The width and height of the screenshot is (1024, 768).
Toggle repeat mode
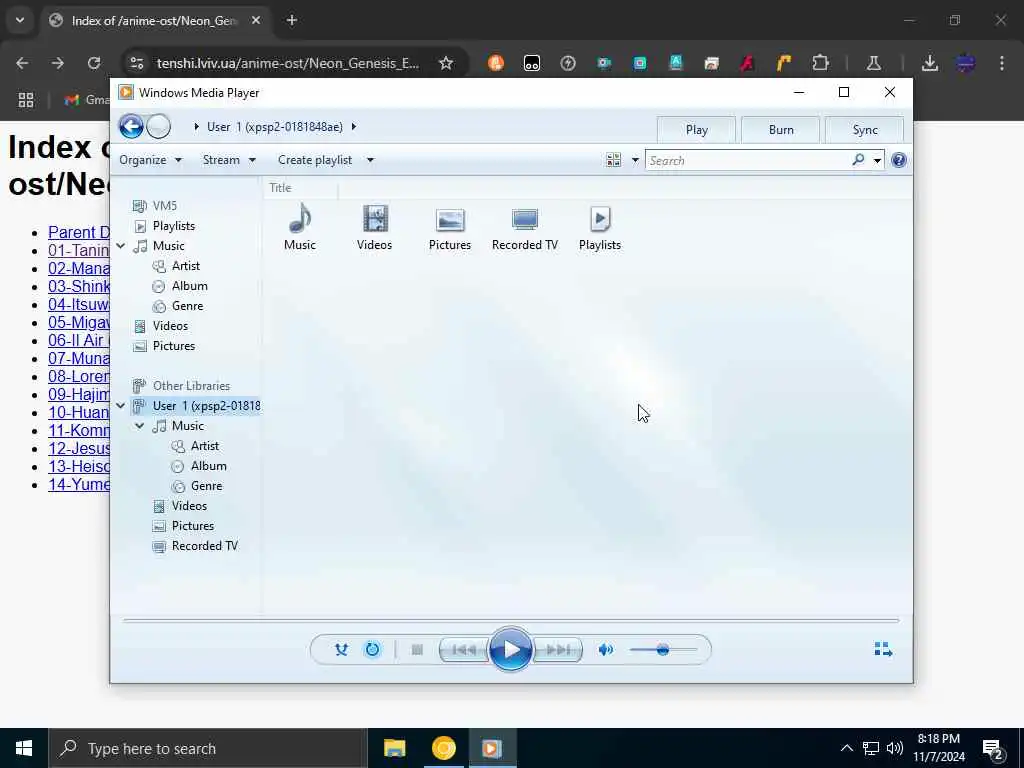pyautogui.click(x=372, y=649)
